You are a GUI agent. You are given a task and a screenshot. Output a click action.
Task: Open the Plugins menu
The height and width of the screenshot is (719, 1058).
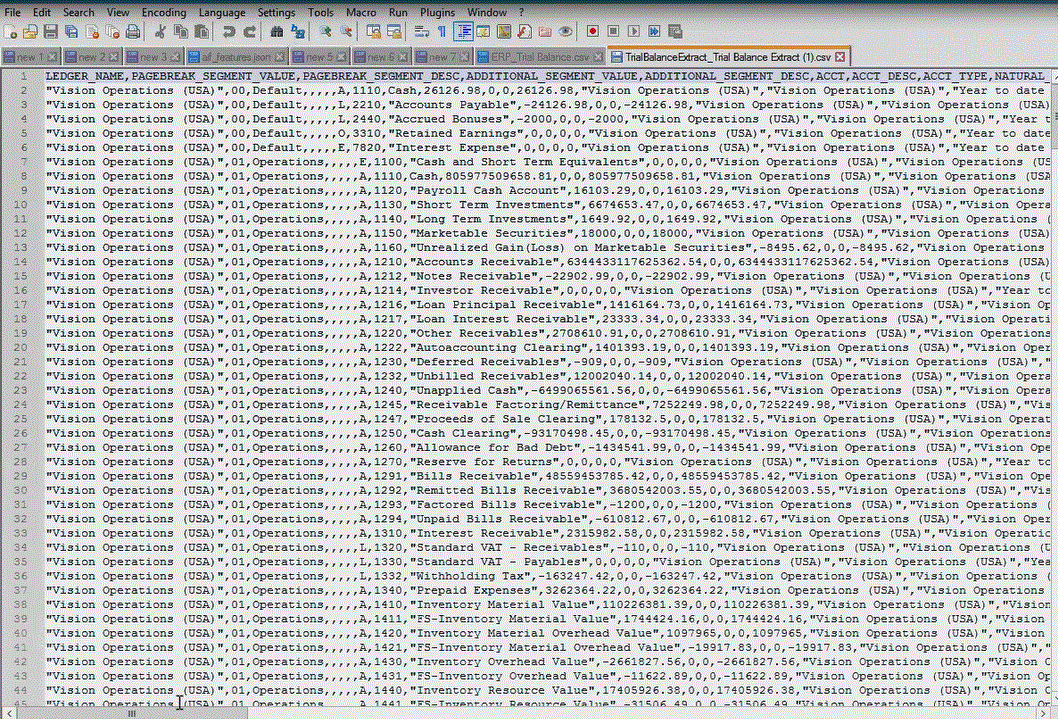pos(436,13)
